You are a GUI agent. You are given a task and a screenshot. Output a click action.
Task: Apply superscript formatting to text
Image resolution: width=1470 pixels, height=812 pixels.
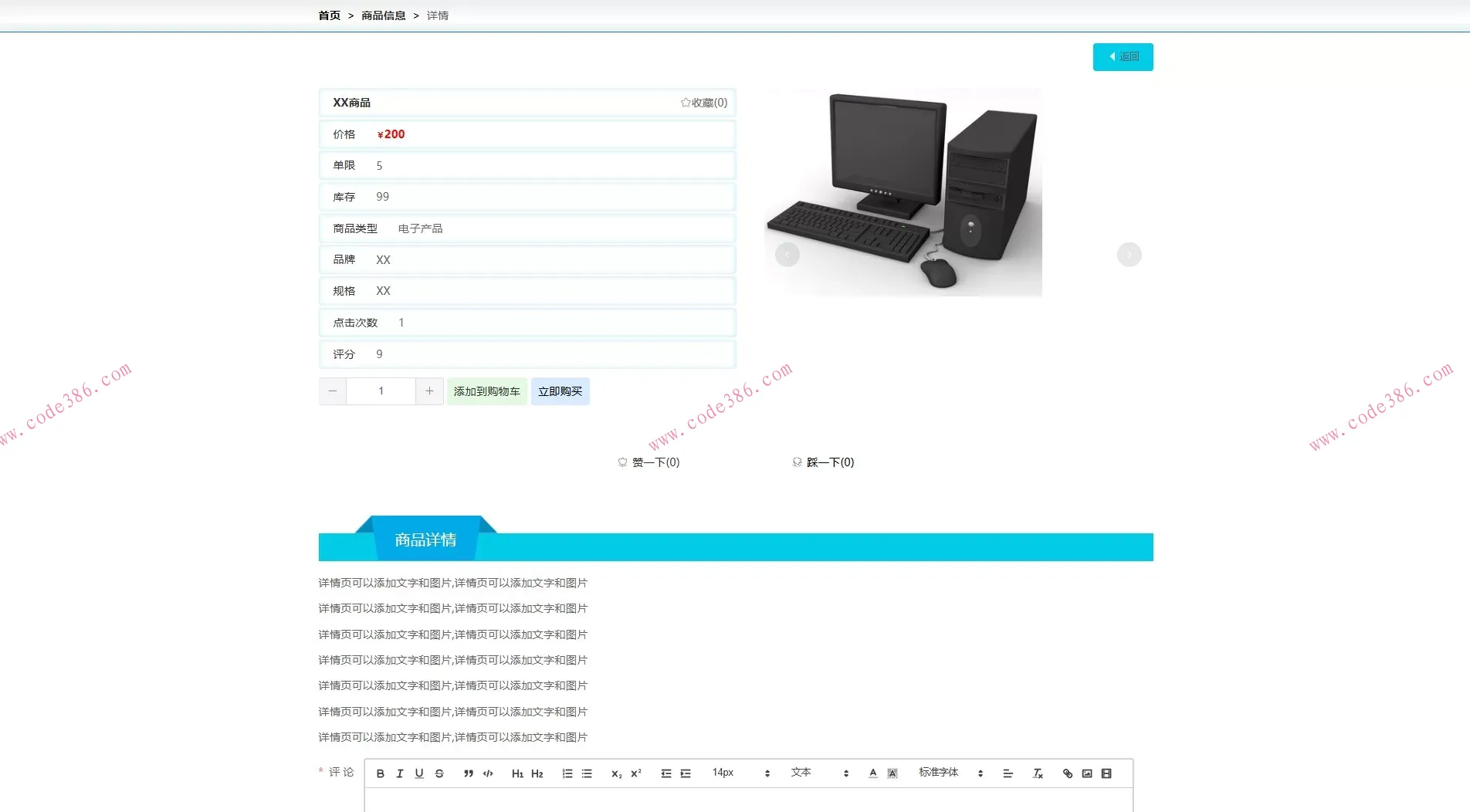click(x=635, y=773)
